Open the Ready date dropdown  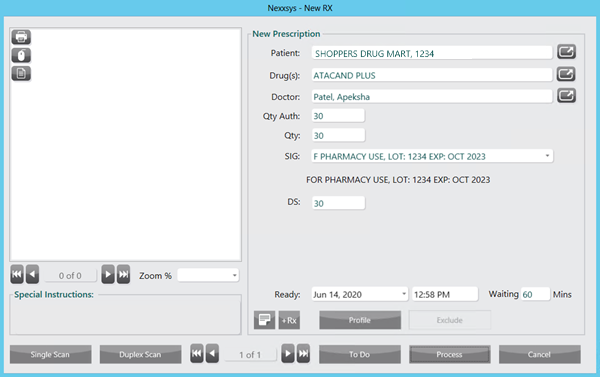pyautogui.click(x=404, y=294)
